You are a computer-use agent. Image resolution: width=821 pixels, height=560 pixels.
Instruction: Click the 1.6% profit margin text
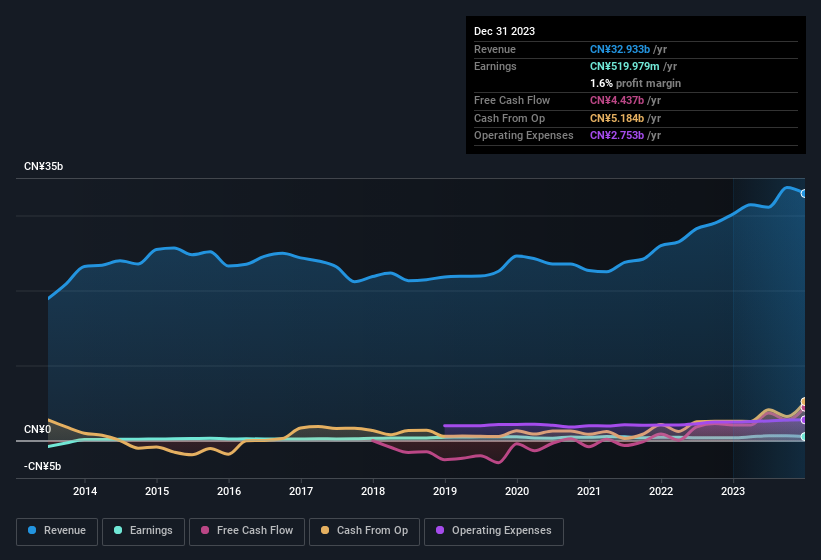635,83
